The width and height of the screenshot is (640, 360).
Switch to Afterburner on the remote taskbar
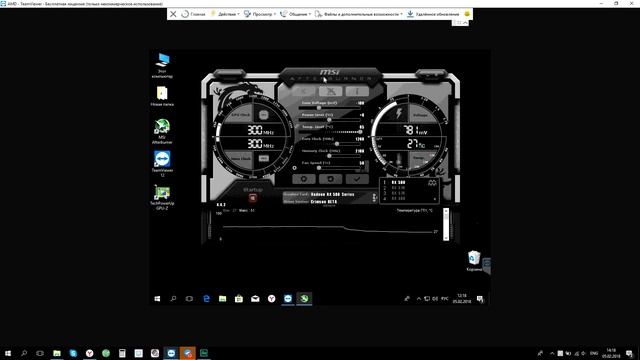coord(304,299)
